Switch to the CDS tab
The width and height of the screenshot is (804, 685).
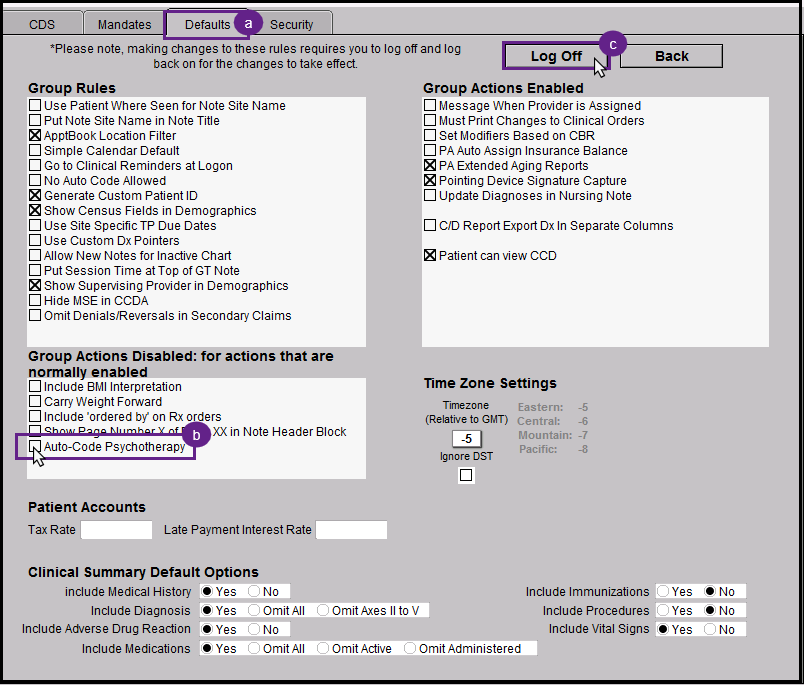[42, 24]
